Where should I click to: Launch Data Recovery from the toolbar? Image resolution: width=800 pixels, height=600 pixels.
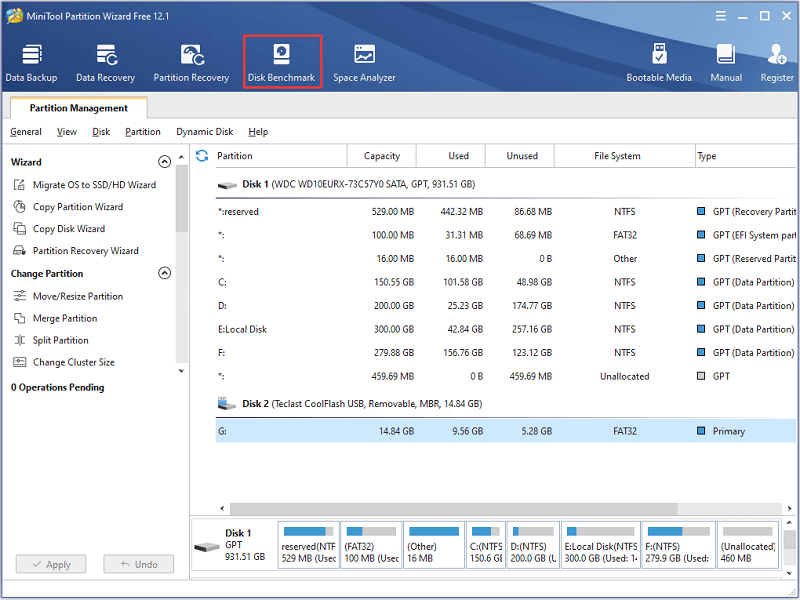(106, 63)
